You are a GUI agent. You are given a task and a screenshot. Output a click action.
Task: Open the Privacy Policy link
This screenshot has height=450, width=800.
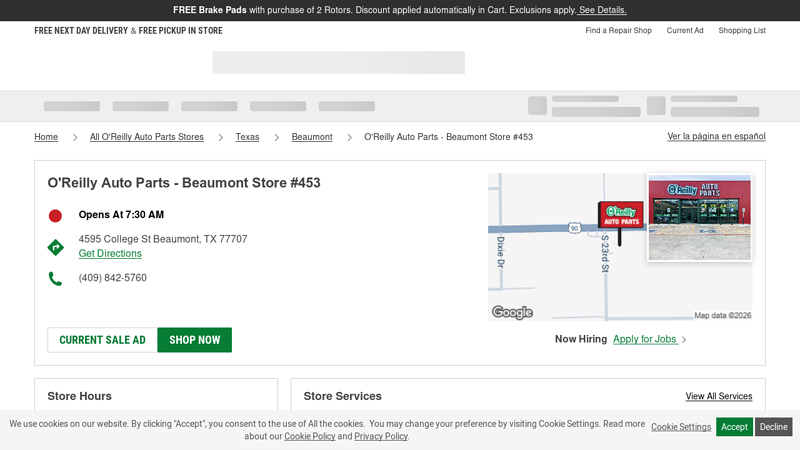coord(381,436)
